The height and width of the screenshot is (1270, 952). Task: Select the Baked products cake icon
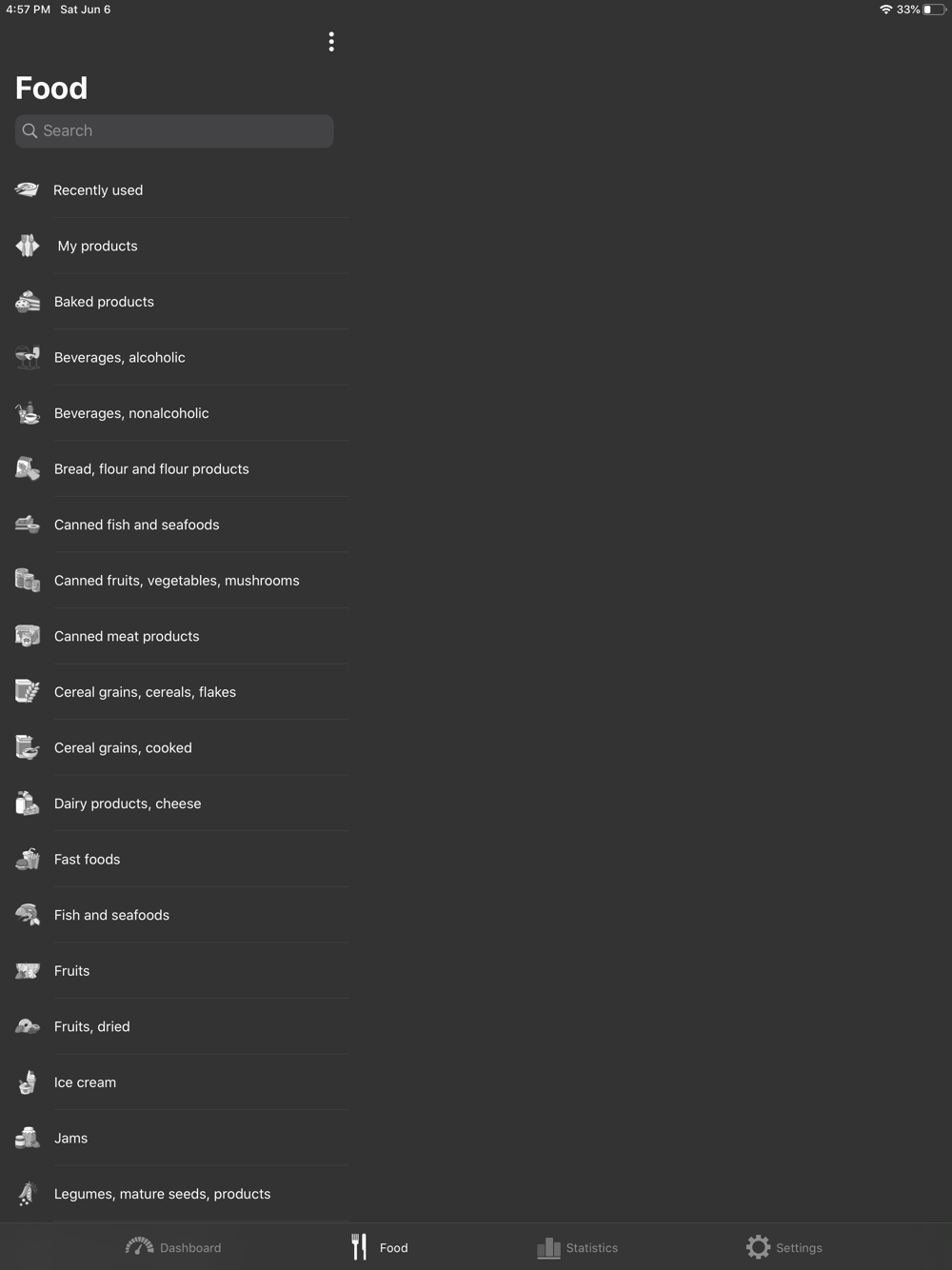[x=28, y=302]
